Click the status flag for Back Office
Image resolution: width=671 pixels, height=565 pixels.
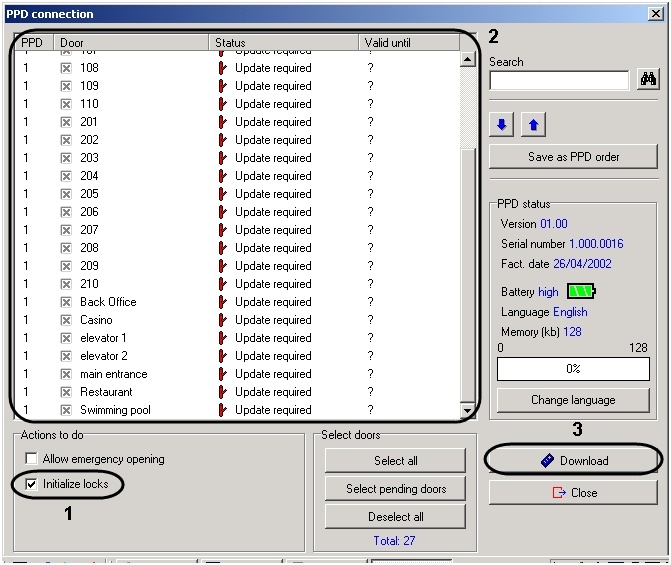[222, 302]
